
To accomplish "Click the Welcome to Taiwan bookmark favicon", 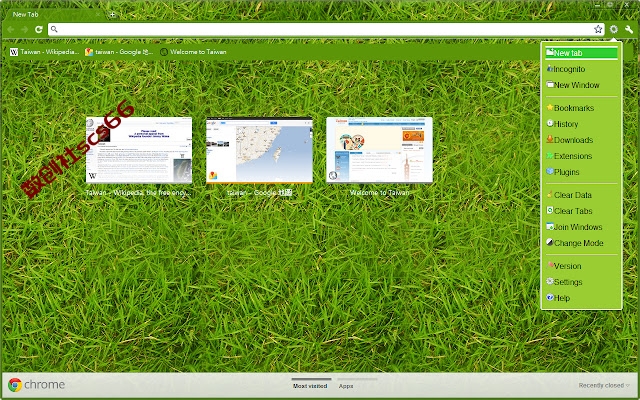I will pyautogui.click(x=164, y=52).
